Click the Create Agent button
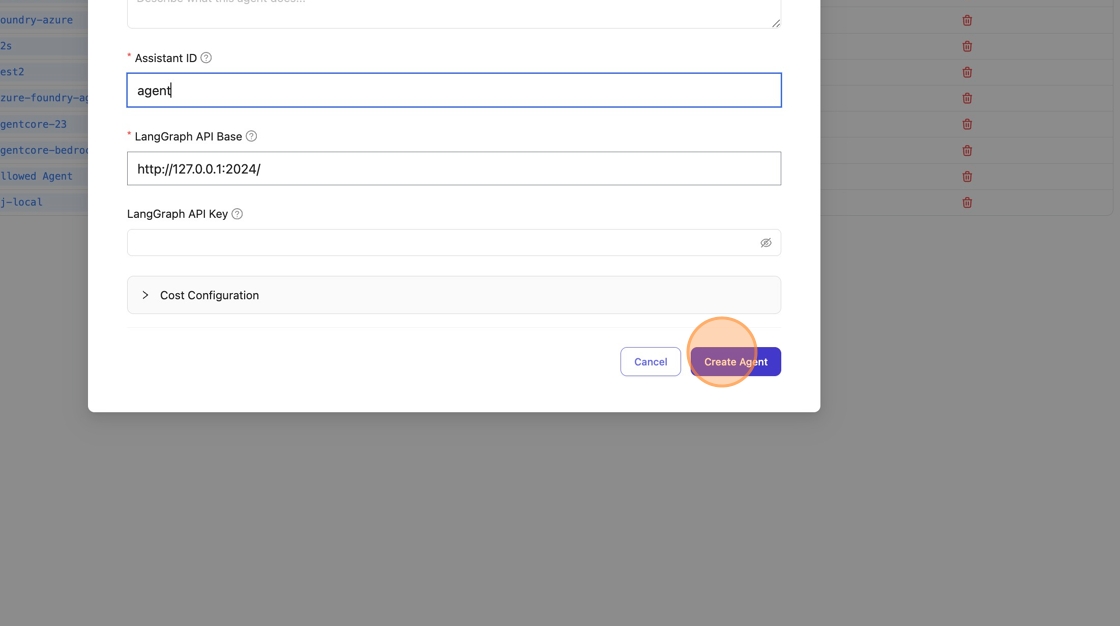The width and height of the screenshot is (1120, 626). (x=735, y=362)
